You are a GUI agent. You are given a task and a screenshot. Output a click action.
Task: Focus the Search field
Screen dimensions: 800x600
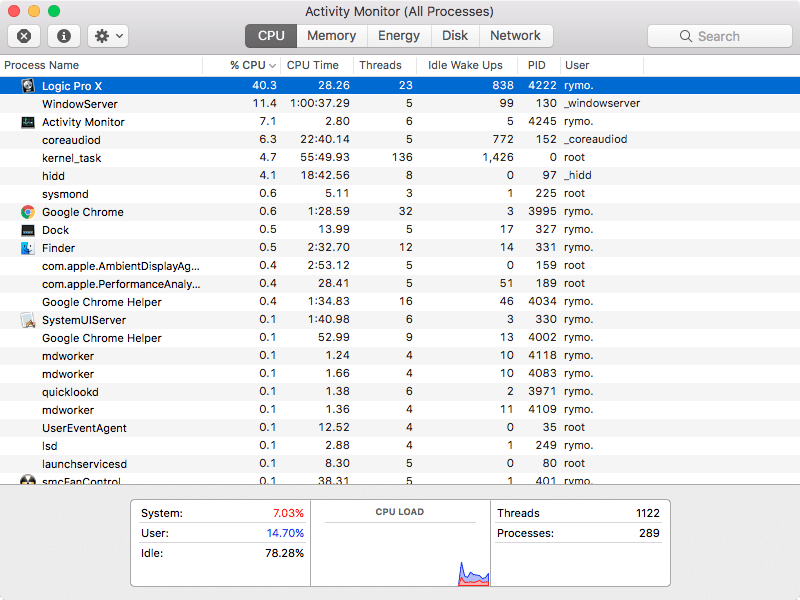[719, 36]
